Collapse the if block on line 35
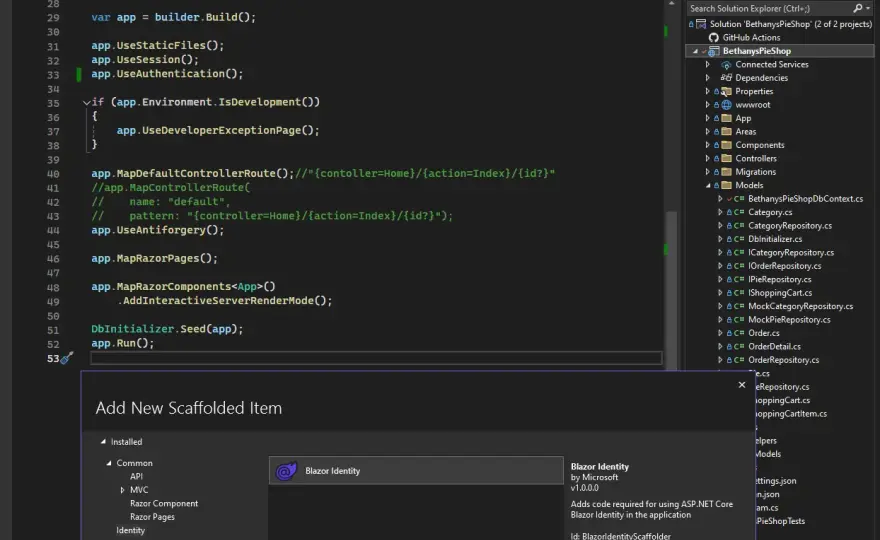Screen dimensions: 880x540 coord(86,103)
